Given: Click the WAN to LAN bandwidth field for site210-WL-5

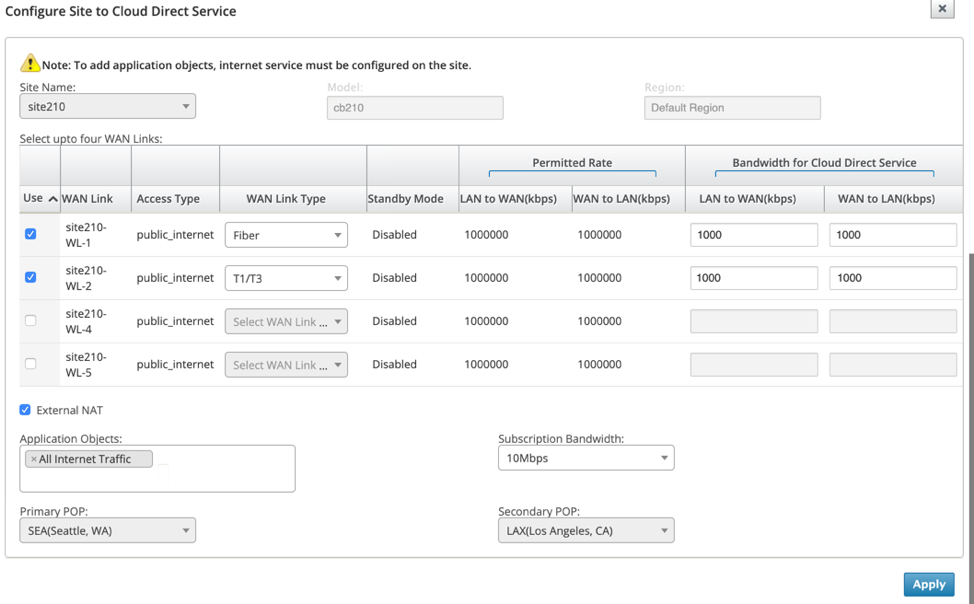Looking at the screenshot, I should point(893,365).
